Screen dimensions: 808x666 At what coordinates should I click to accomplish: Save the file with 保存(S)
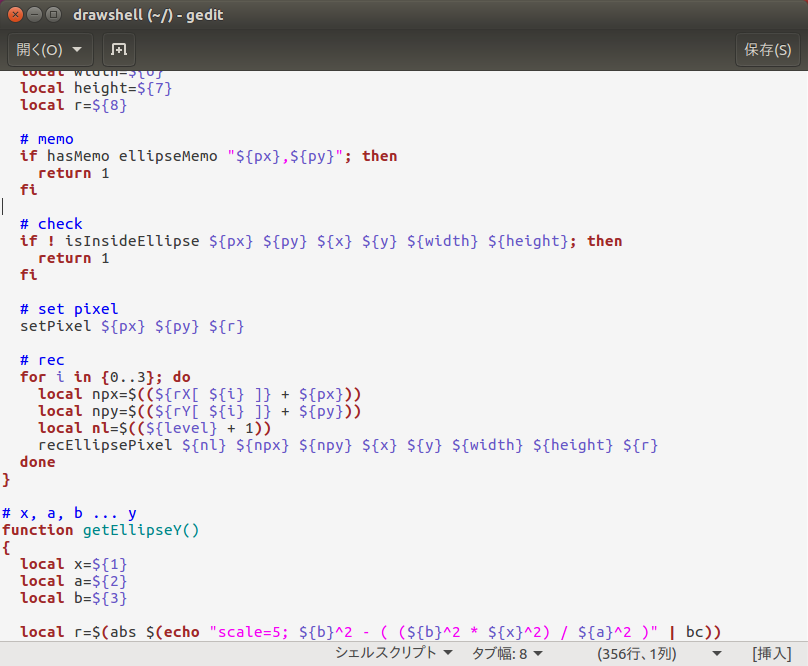coord(767,49)
